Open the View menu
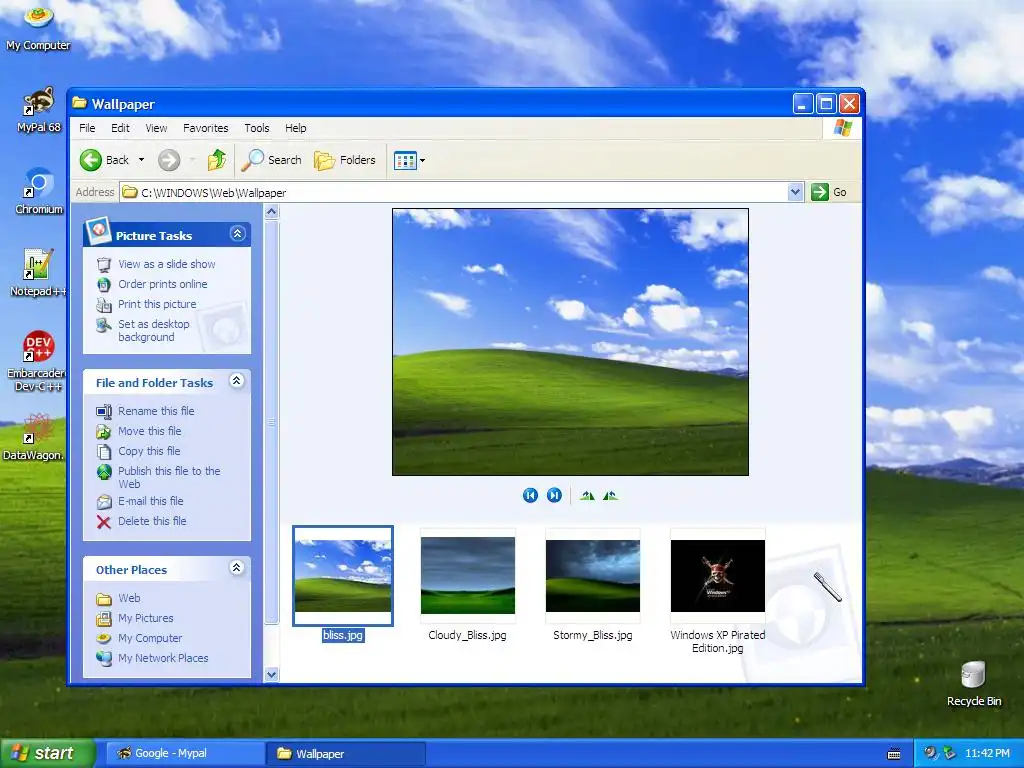This screenshot has height=768, width=1024. 156,128
